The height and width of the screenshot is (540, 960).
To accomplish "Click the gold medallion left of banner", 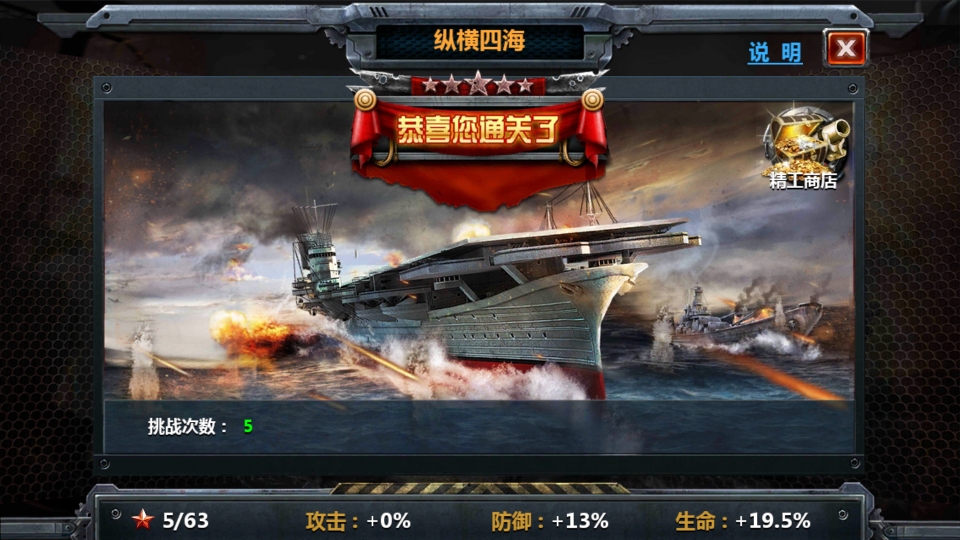I will tap(365, 100).
